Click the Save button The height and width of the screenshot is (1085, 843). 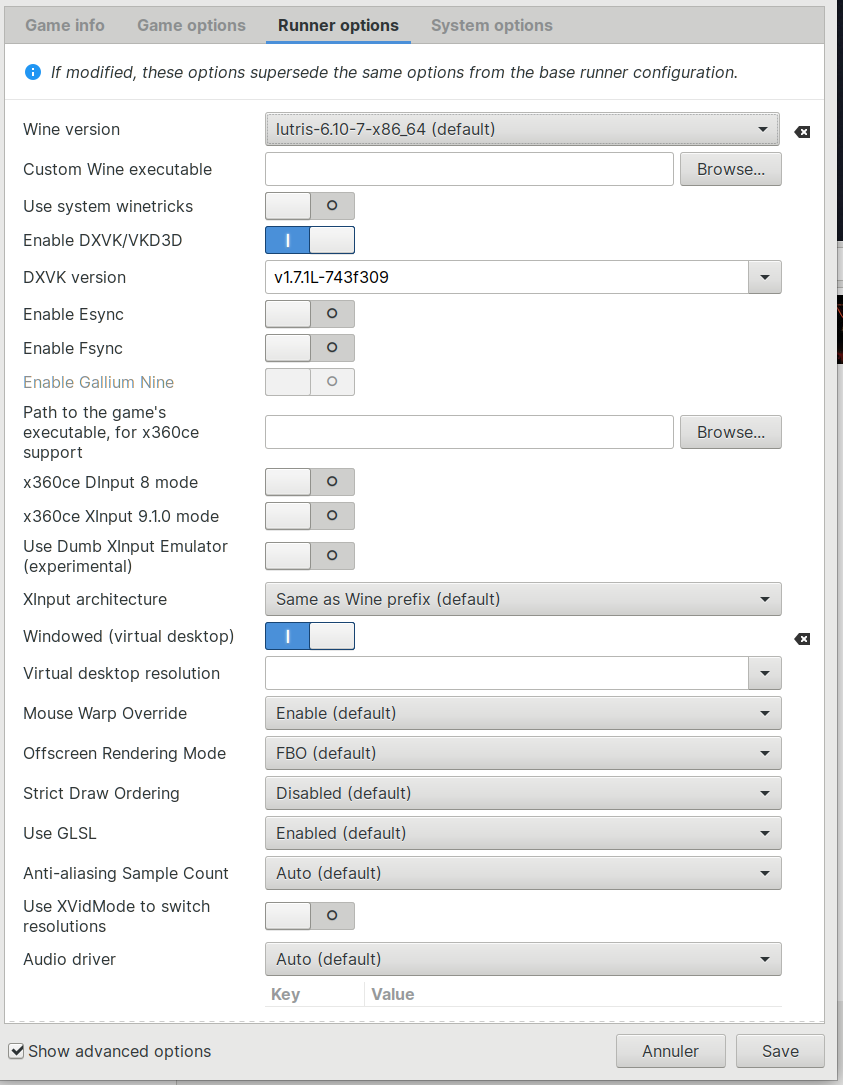tap(780, 1051)
